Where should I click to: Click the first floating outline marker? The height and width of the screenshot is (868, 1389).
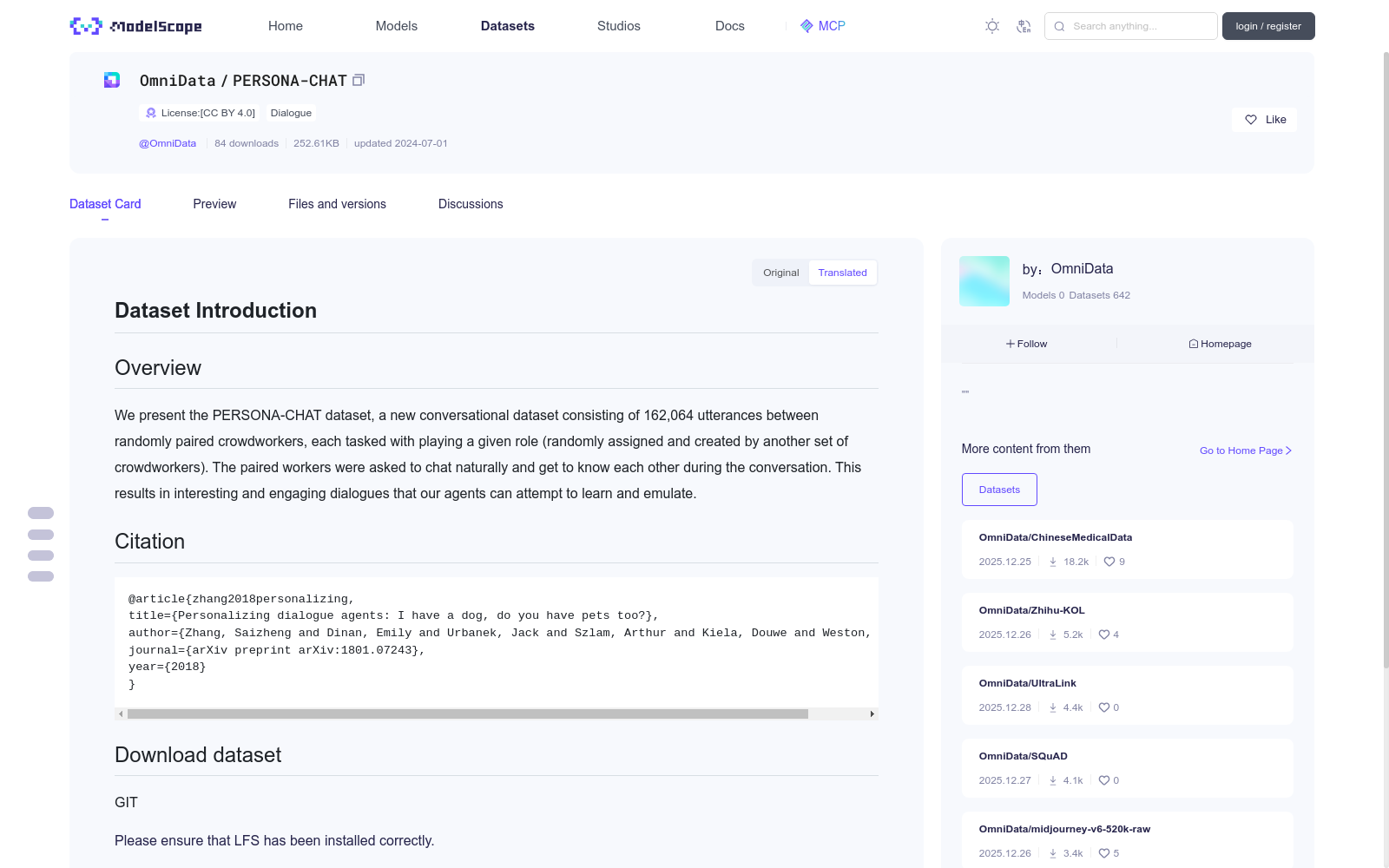coord(41,513)
